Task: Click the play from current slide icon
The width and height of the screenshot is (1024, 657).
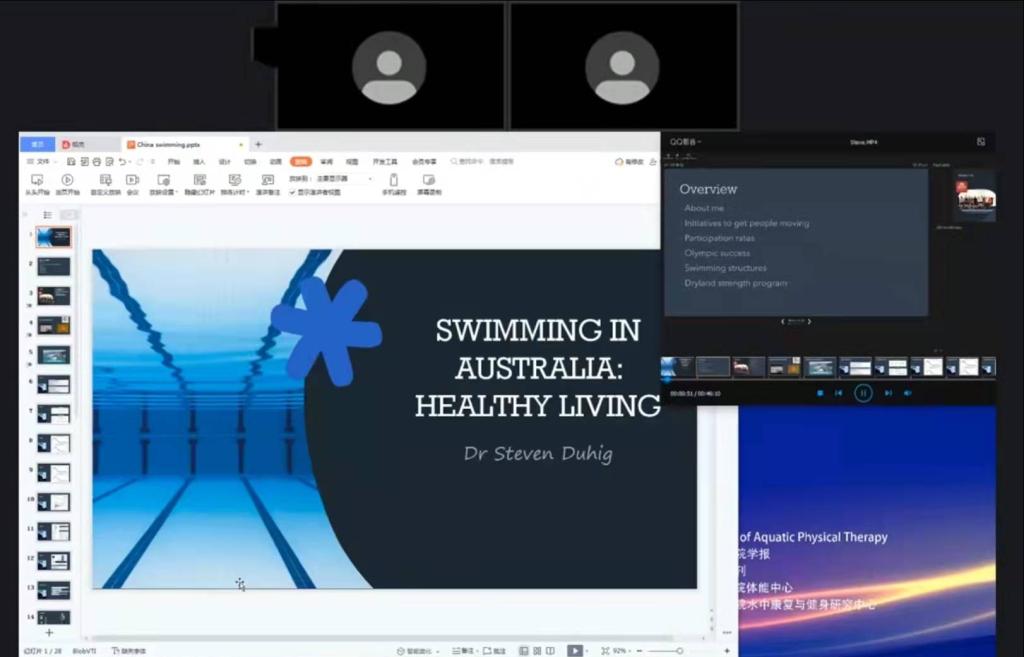Action: tap(67, 183)
